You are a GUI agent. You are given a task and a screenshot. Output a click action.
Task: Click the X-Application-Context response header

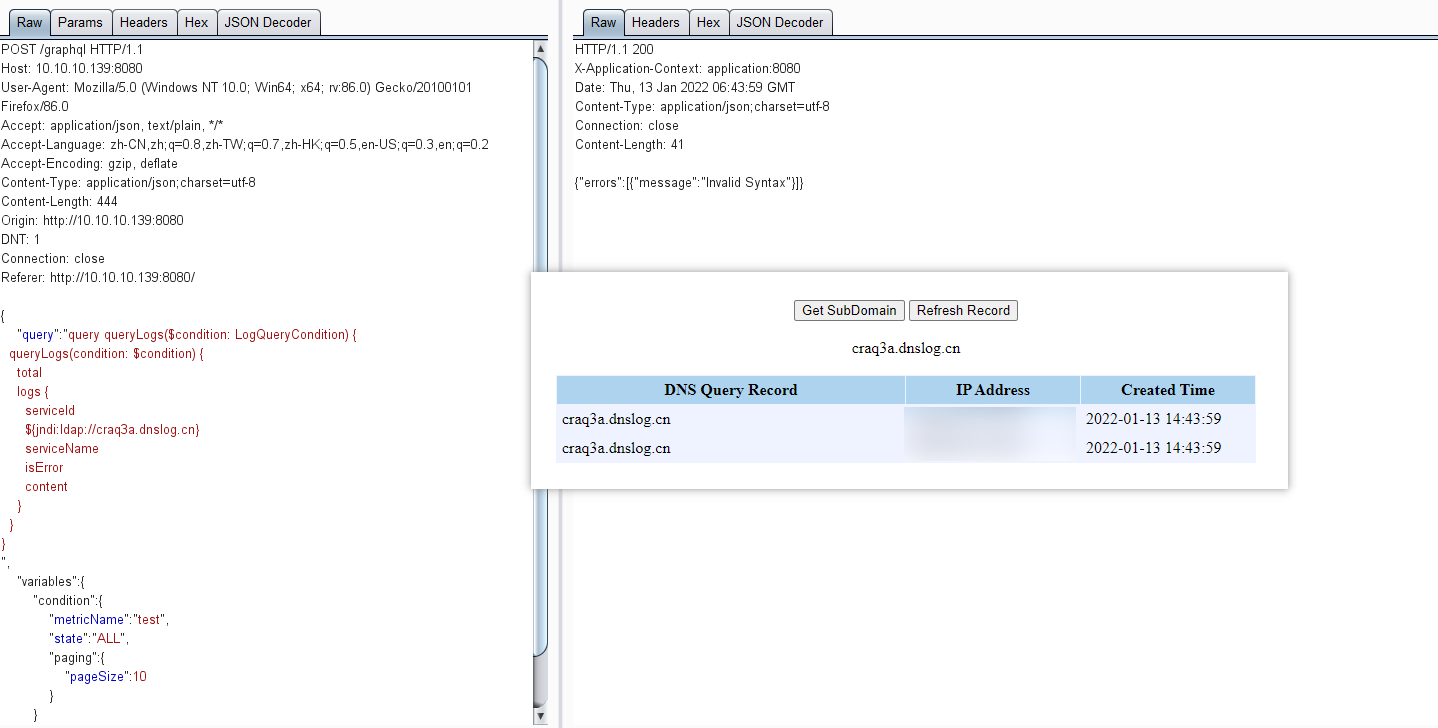coord(688,68)
